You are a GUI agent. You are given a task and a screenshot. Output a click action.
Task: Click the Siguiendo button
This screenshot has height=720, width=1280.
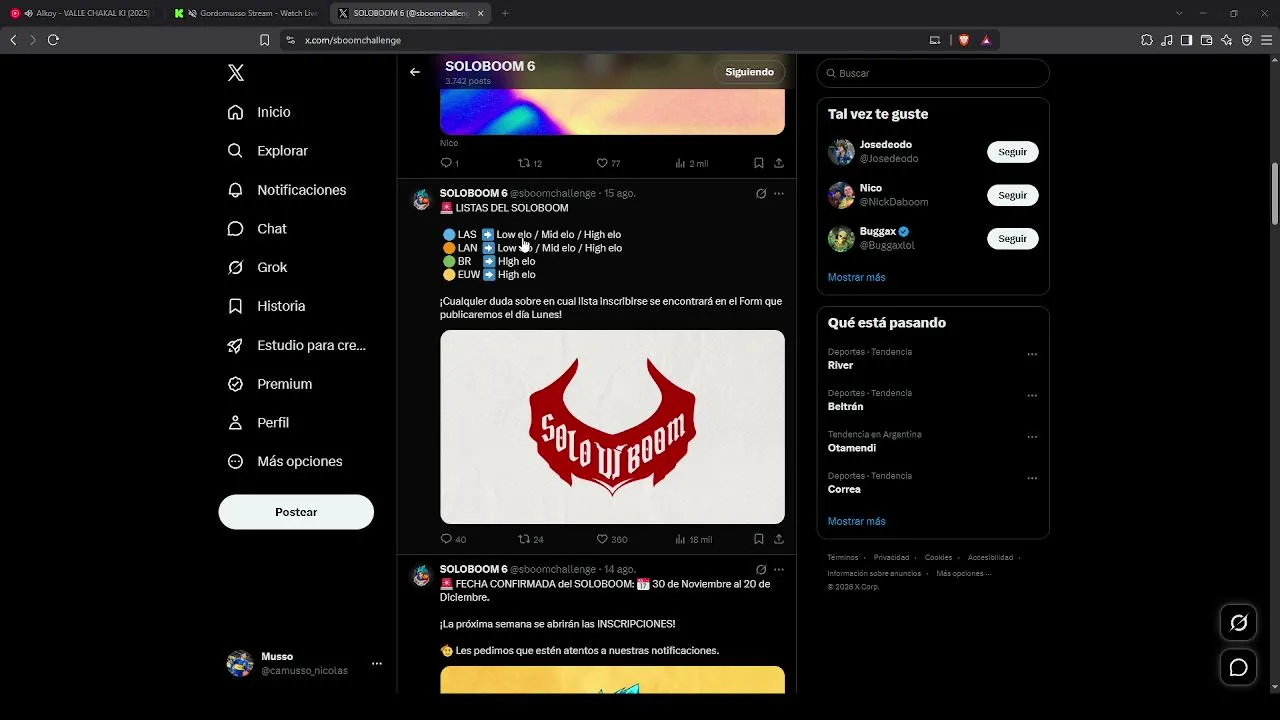pos(750,72)
